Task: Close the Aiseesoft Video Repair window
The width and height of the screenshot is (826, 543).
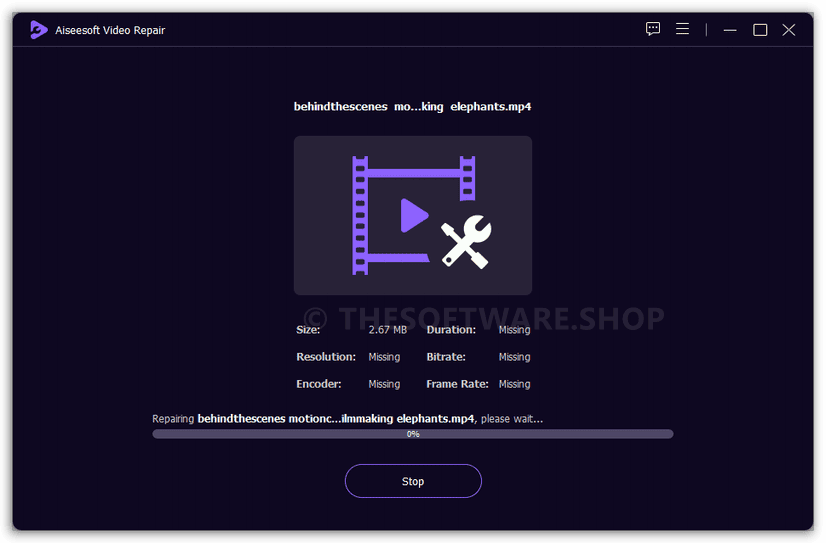Action: point(789,30)
